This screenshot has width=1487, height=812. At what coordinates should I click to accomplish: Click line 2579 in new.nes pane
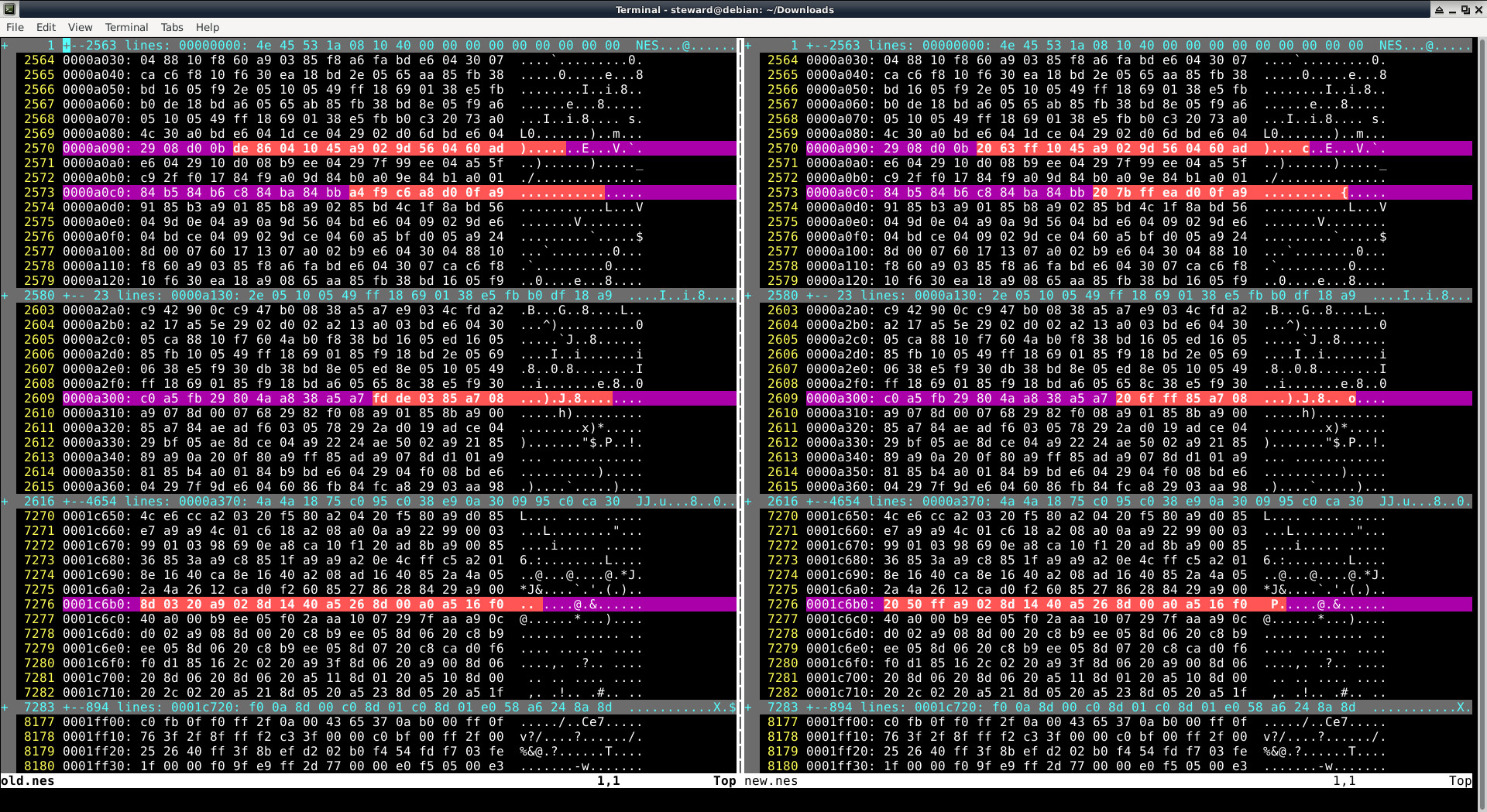click(1108, 281)
